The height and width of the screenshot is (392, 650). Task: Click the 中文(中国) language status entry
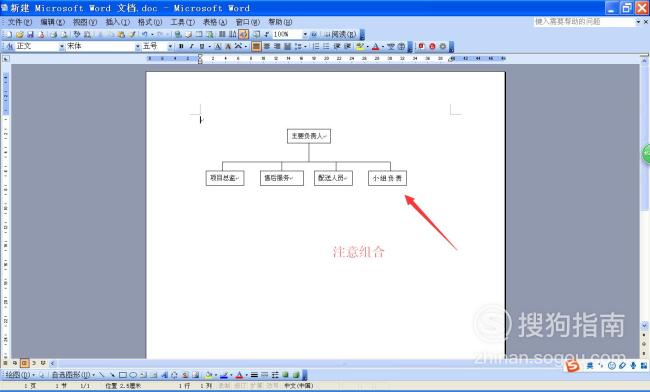[298, 386]
